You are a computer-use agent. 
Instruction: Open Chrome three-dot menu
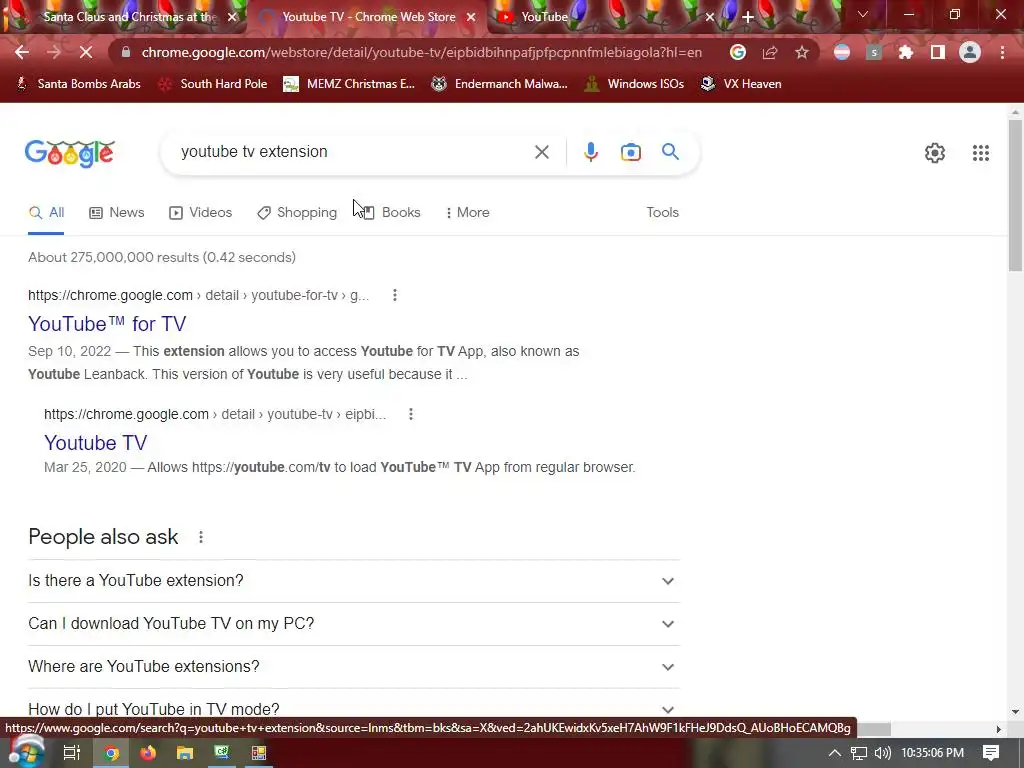tap(1002, 52)
